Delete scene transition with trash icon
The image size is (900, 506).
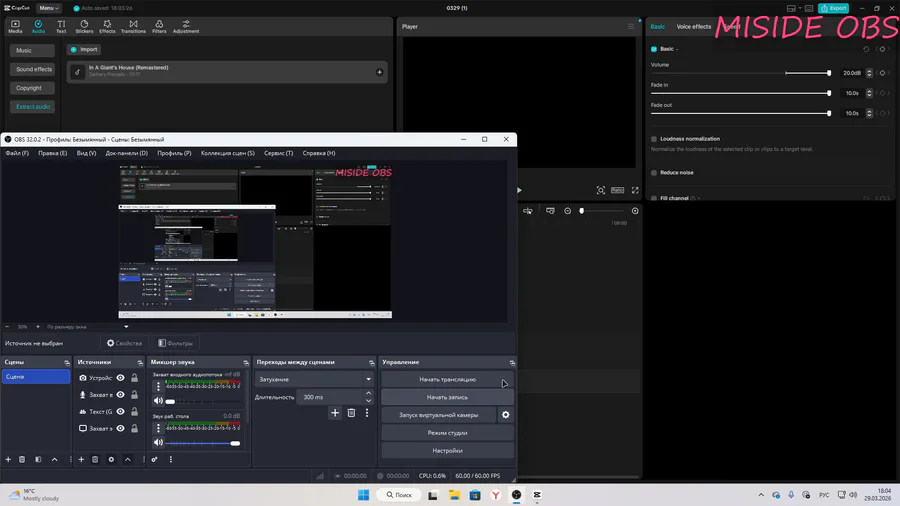click(351, 413)
